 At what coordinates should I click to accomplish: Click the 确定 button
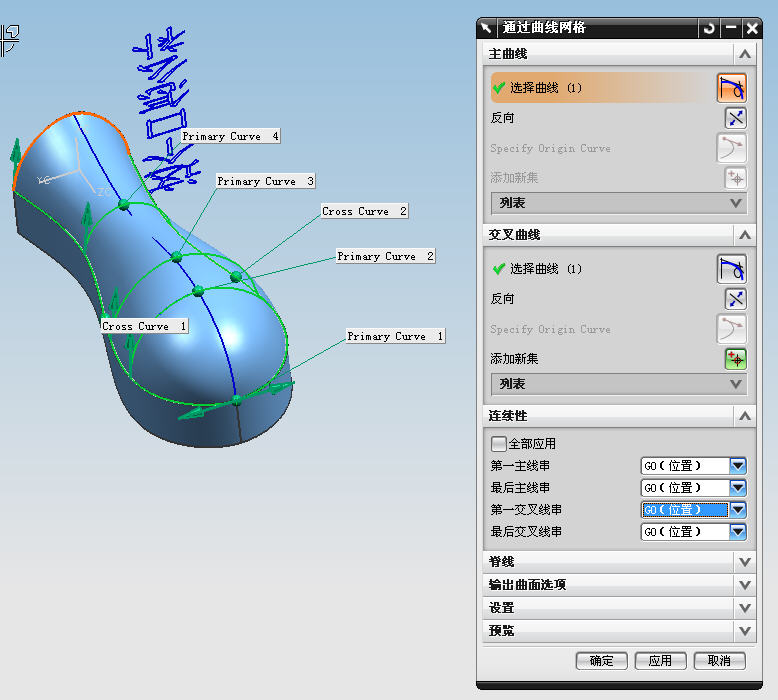[x=601, y=661]
